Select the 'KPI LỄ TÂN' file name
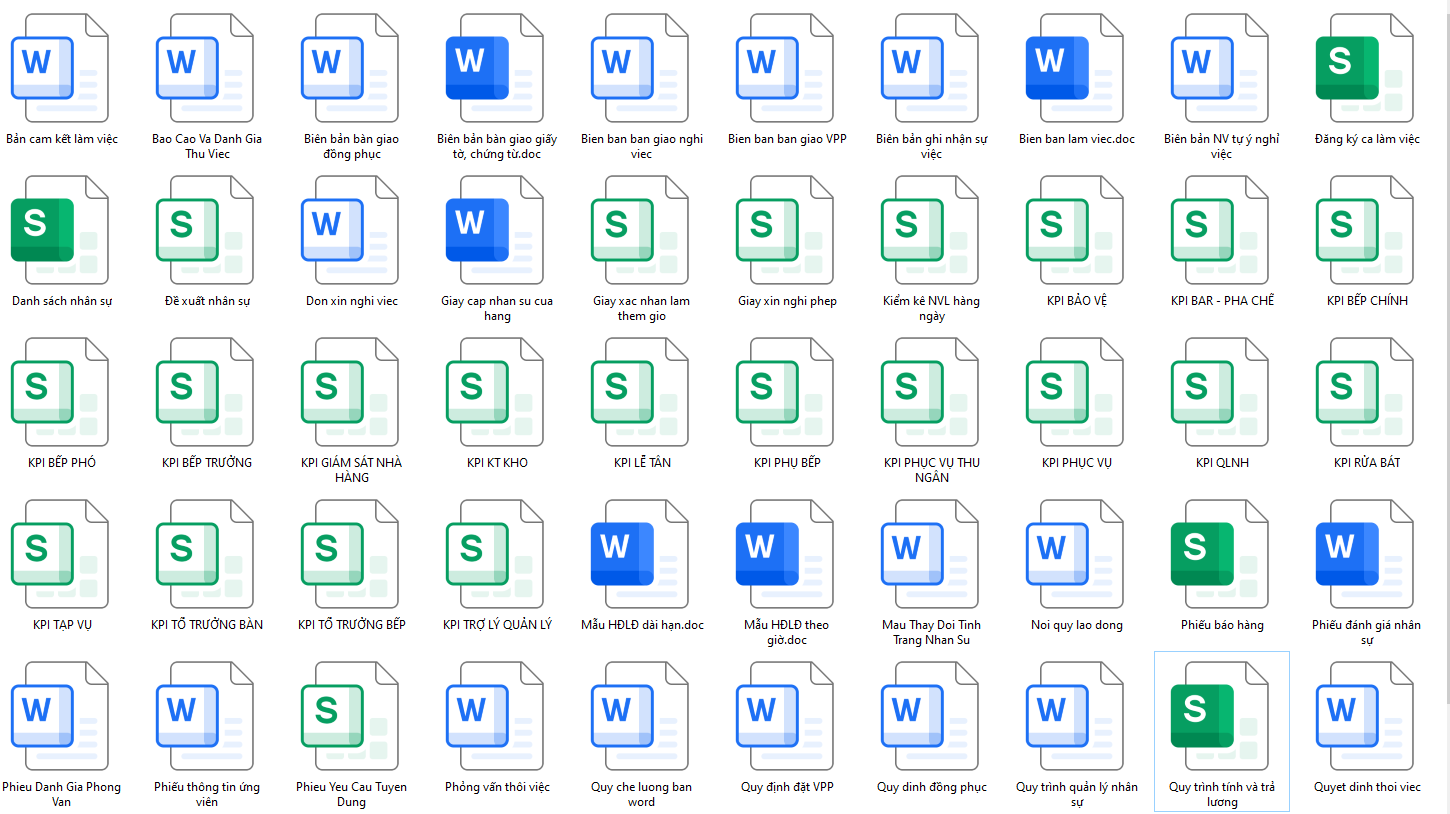The width and height of the screenshot is (1450, 814). [x=642, y=463]
